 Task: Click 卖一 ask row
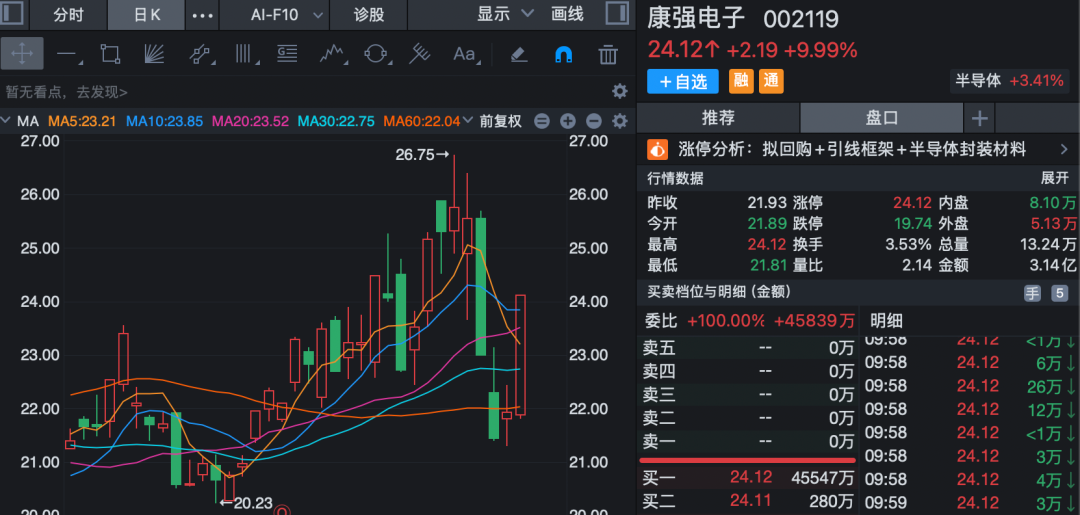point(748,441)
